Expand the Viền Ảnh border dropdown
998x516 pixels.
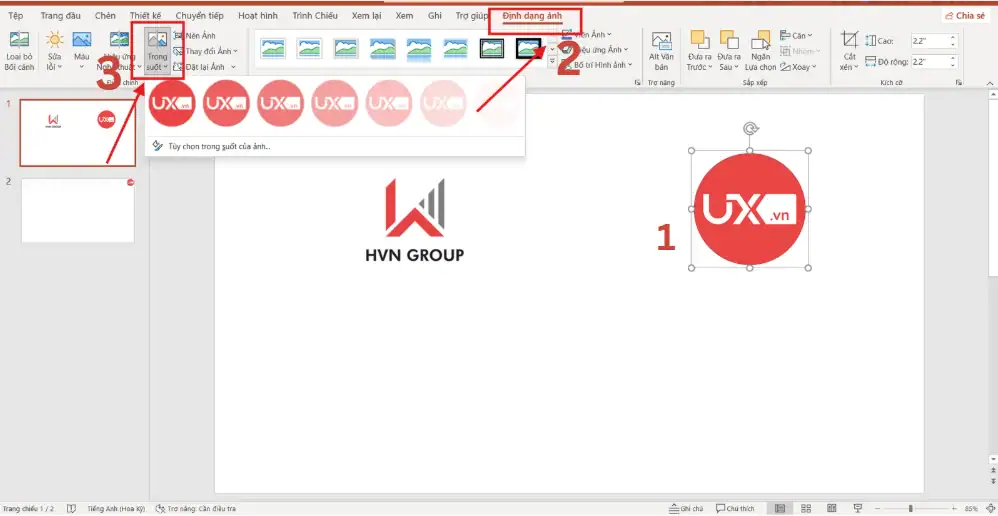(x=608, y=34)
